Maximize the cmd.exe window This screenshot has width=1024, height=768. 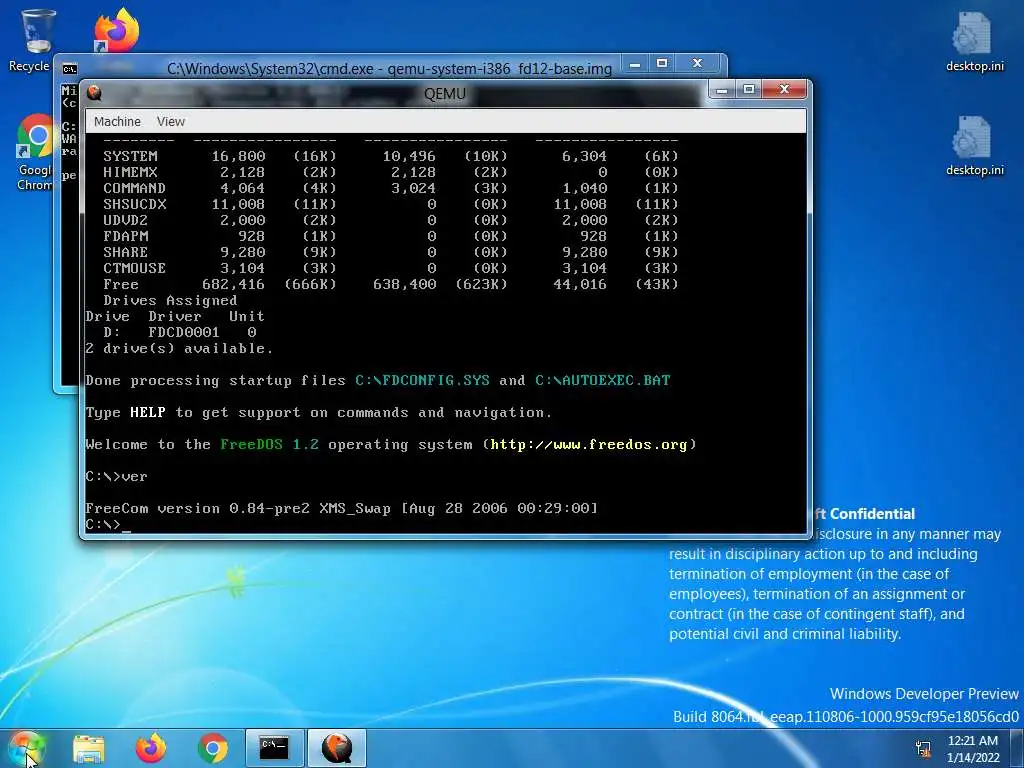[662, 63]
